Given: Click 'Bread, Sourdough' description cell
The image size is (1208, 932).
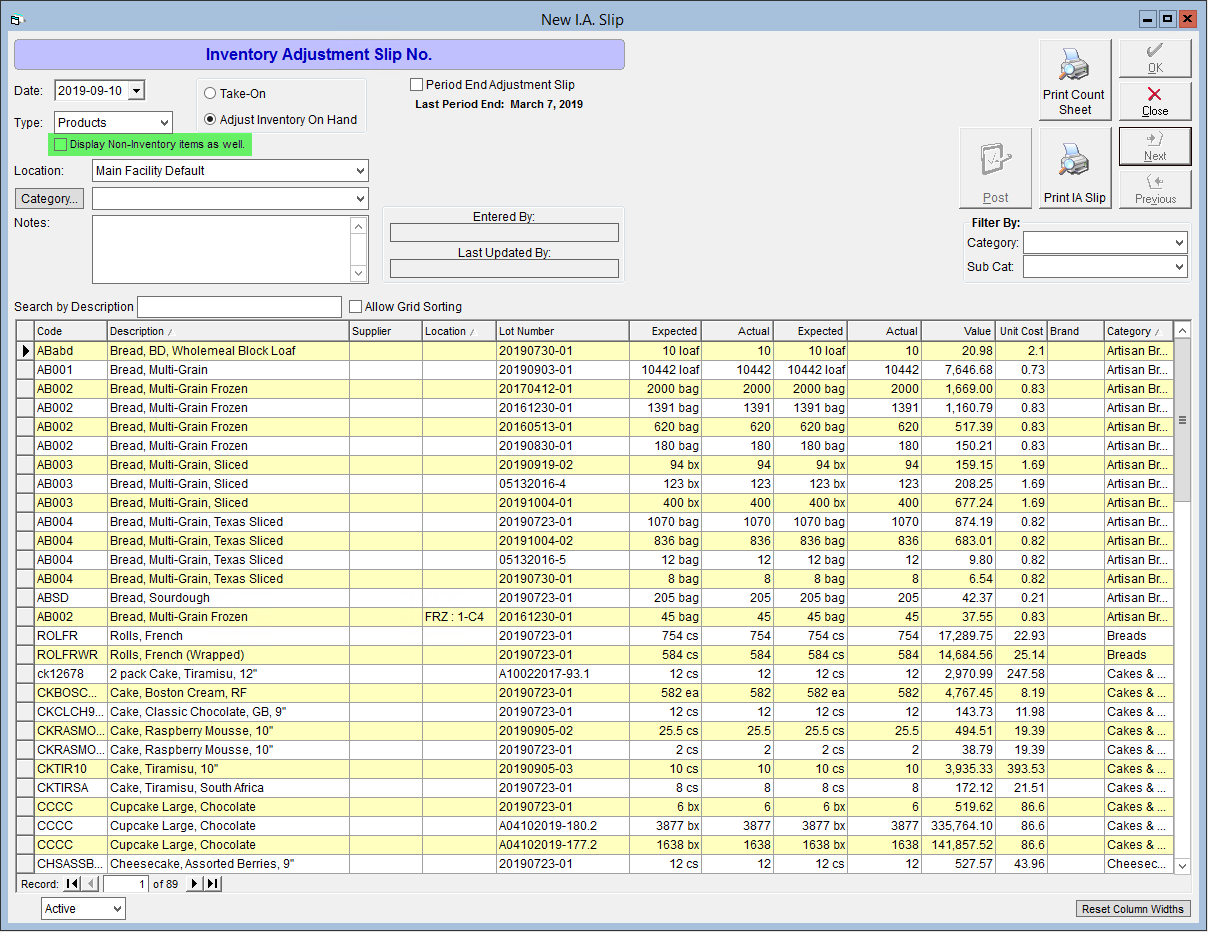Looking at the screenshot, I should tap(228, 598).
